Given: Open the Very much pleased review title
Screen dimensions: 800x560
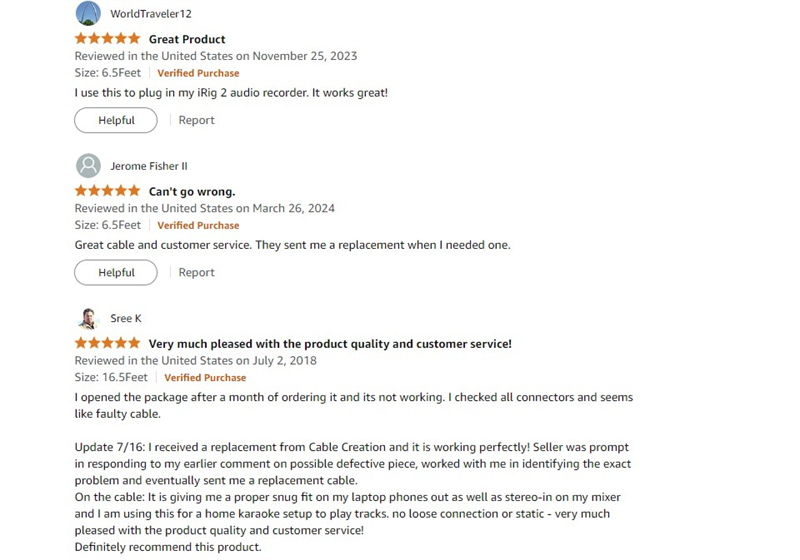Looking at the screenshot, I should coord(330,343).
